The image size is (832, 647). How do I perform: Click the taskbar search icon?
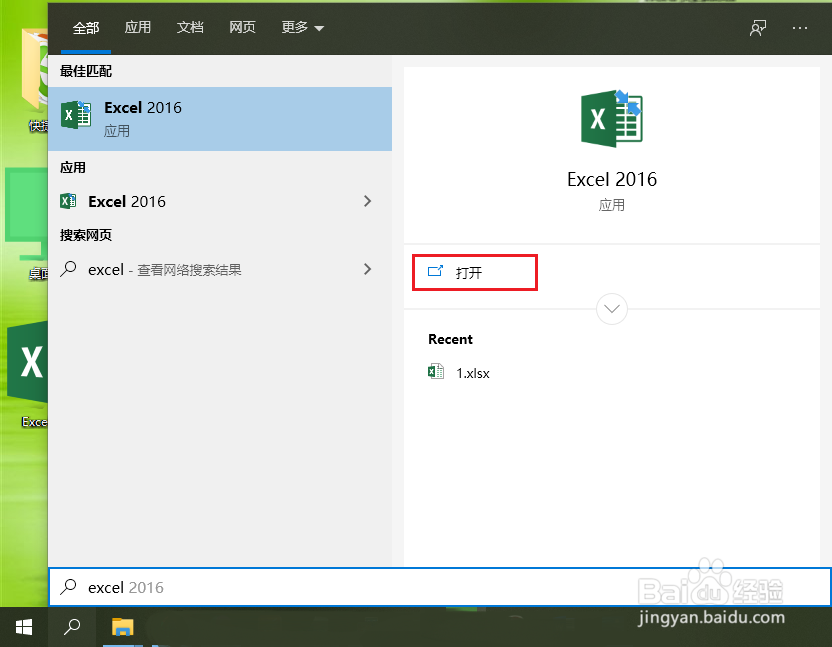pos(72,627)
